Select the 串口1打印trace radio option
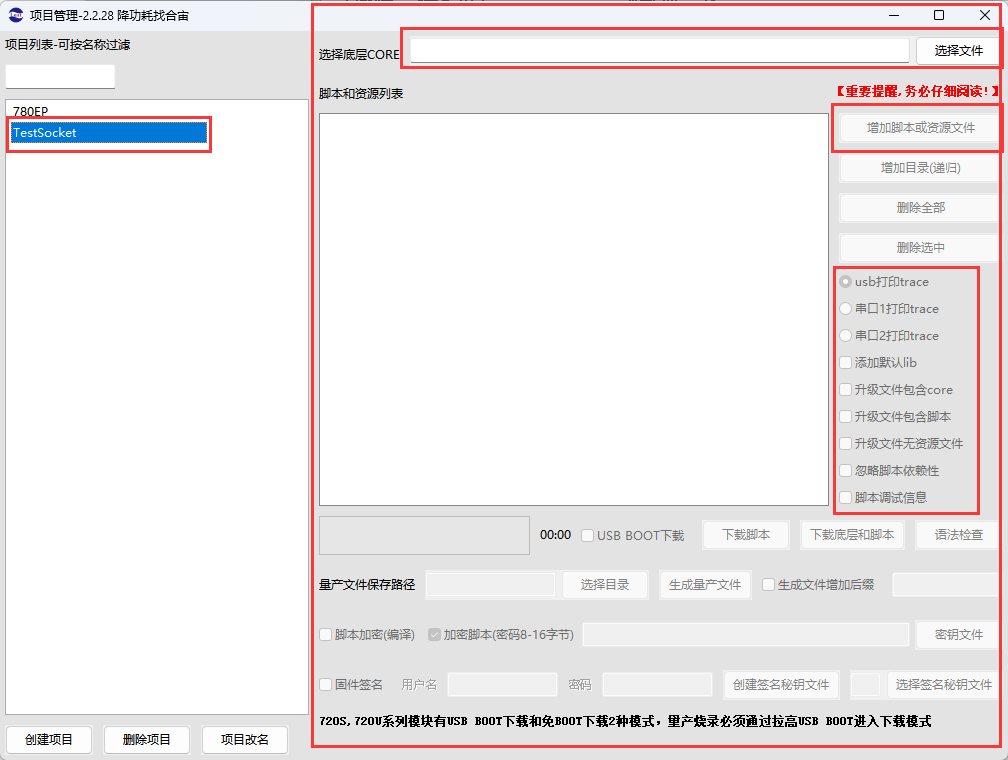1008x760 pixels. tap(889, 309)
